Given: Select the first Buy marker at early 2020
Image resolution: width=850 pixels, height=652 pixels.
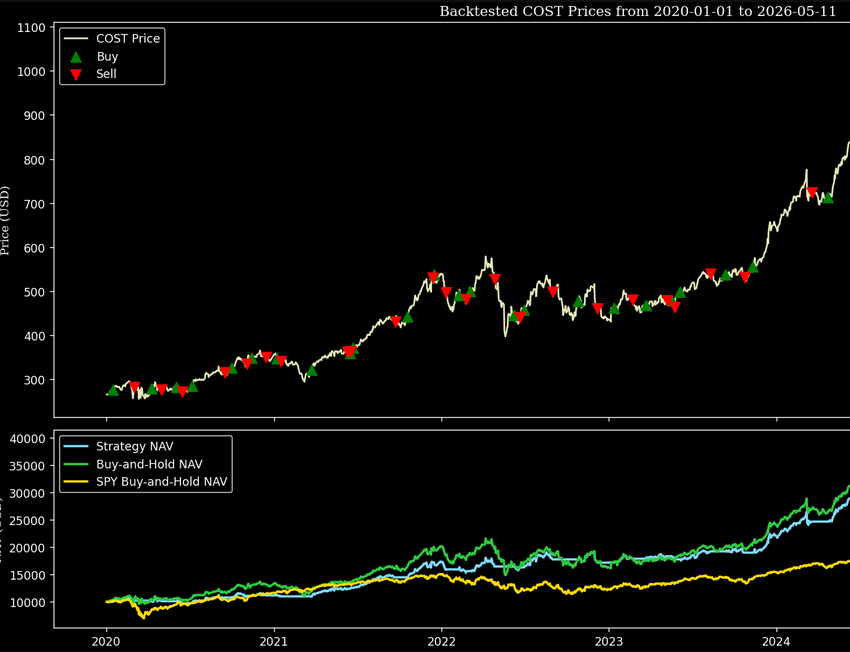Looking at the screenshot, I should pos(113,390).
